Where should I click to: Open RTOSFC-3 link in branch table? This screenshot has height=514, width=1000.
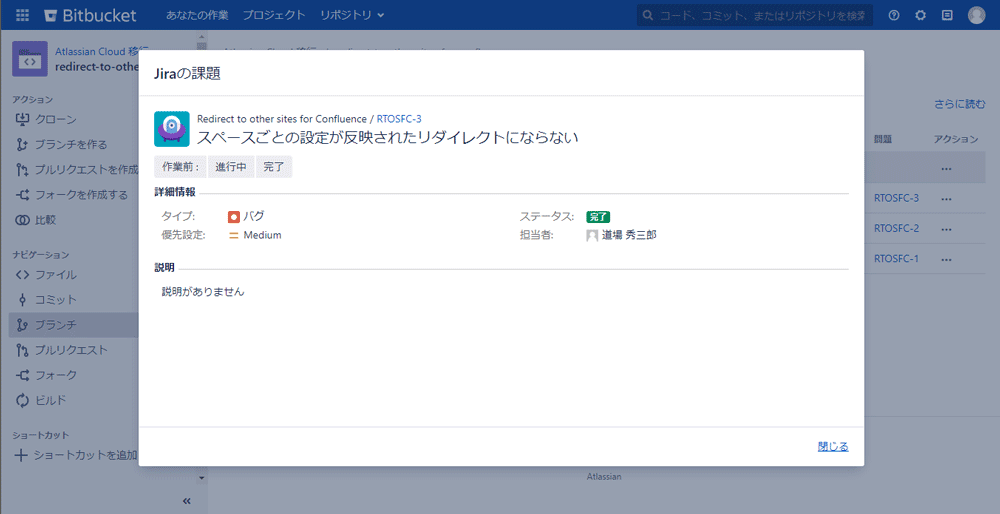pos(896,198)
